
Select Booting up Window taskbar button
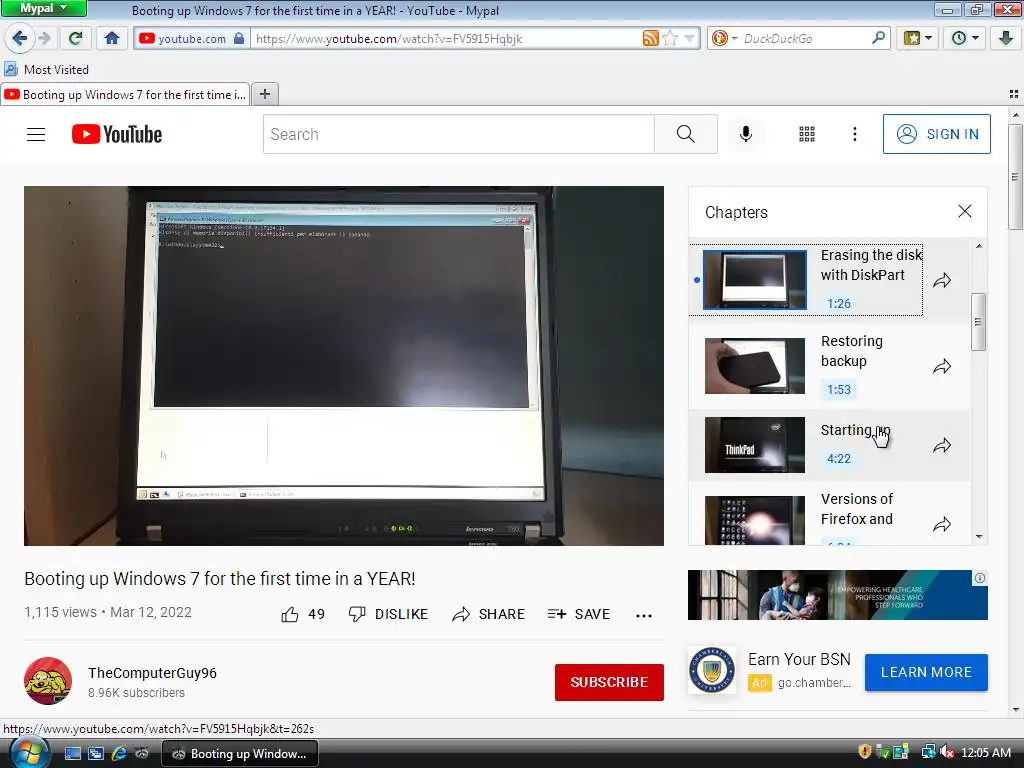240,754
